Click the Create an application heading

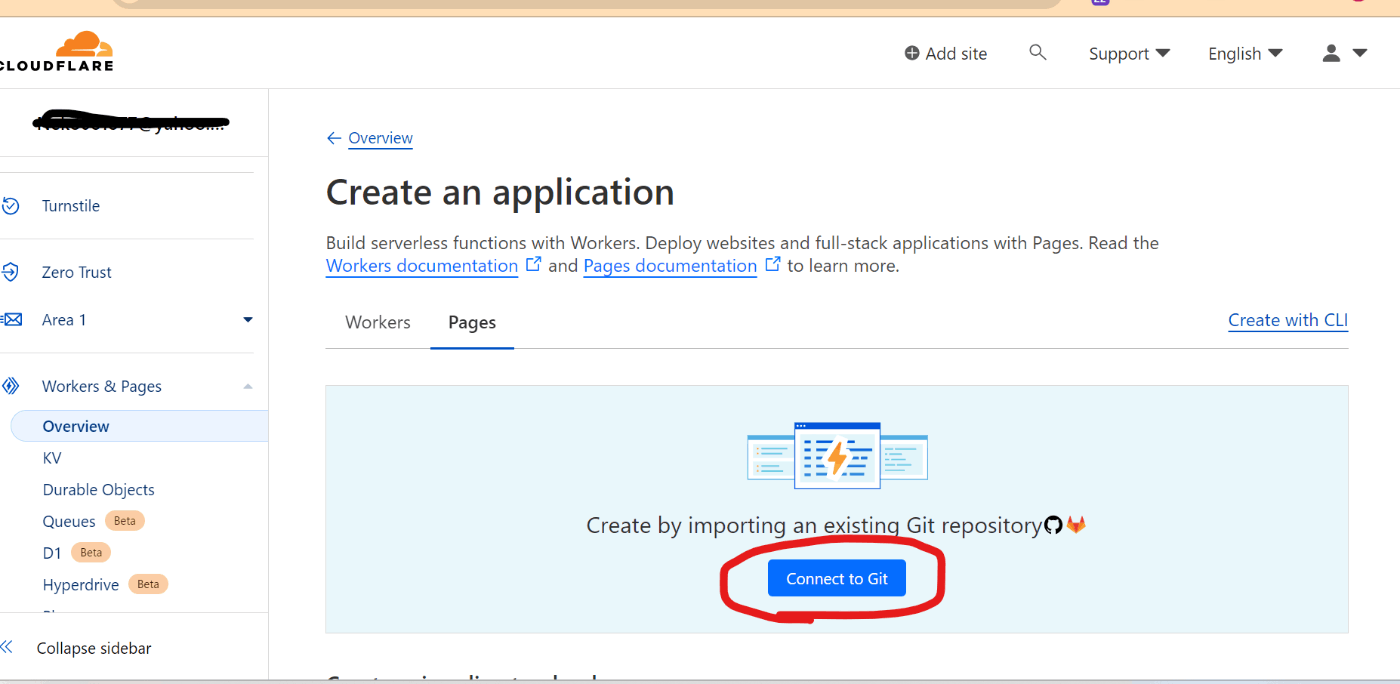pos(500,192)
